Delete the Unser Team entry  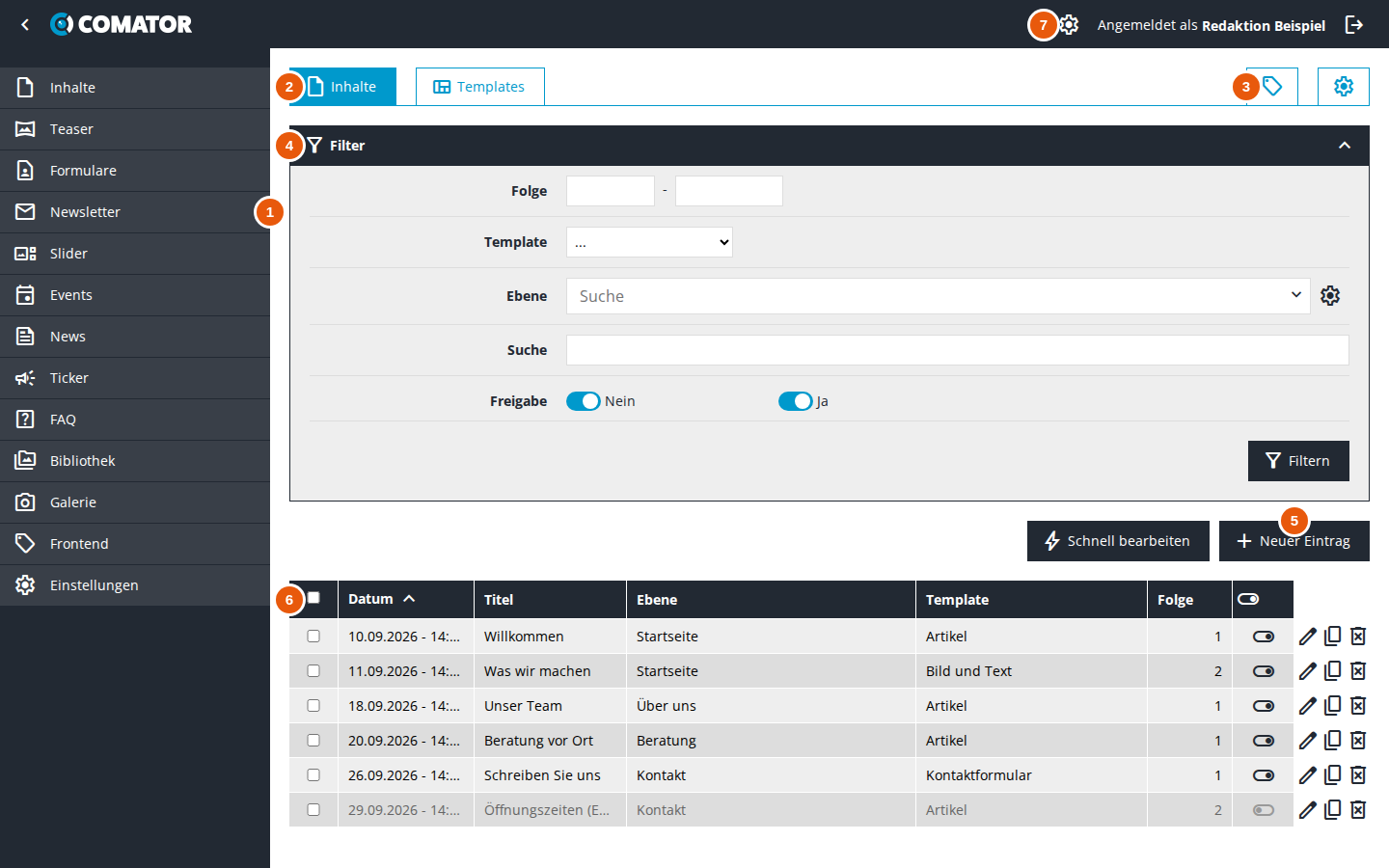click(1358, 705)
